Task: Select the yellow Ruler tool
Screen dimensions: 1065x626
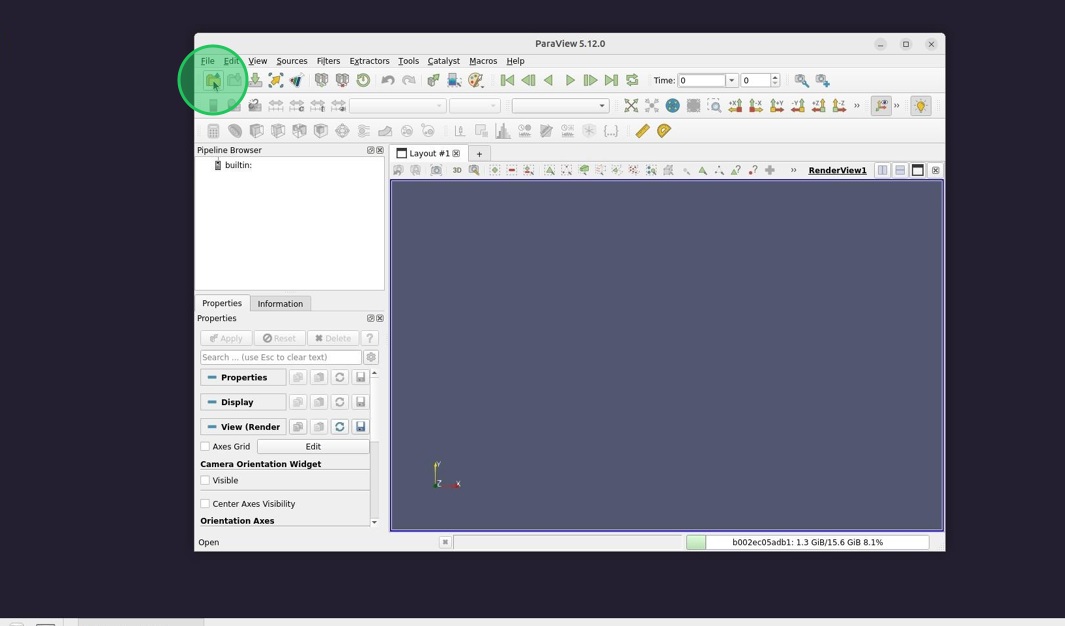Action: pyautogui.click(x=643, y=130)
